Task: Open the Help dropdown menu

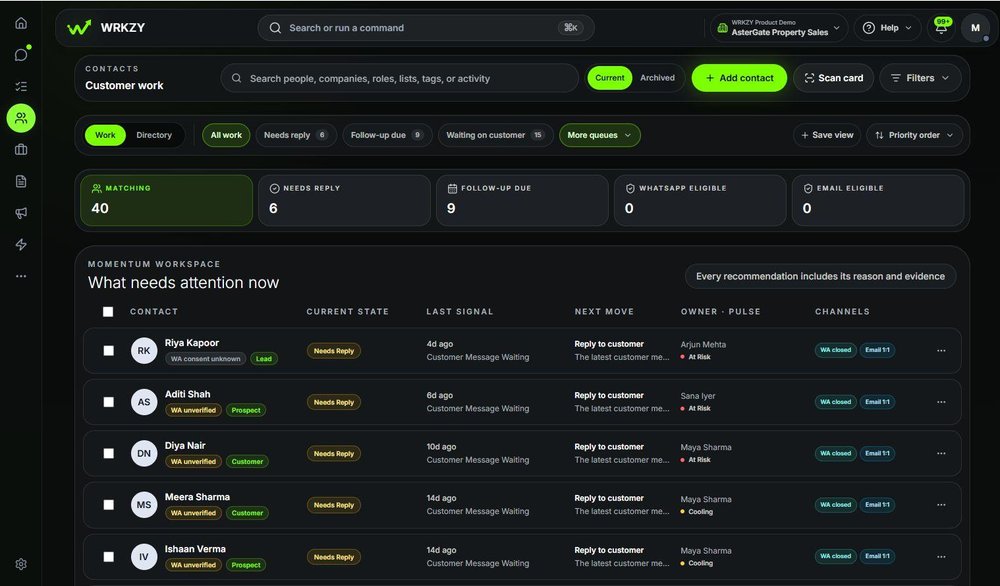Action: pos(887,28)
